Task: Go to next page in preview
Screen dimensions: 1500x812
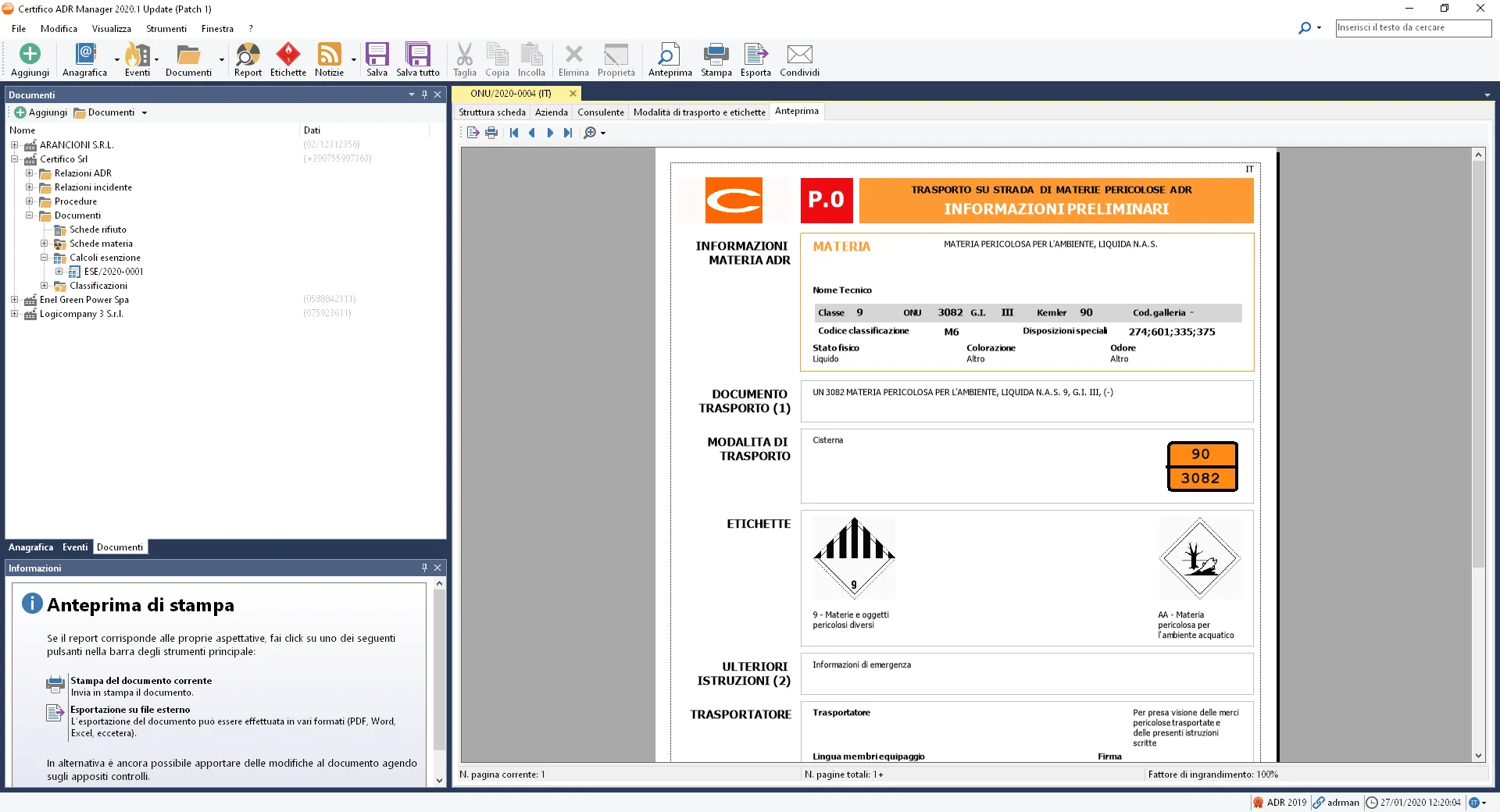Action: [x=550, y=133]
